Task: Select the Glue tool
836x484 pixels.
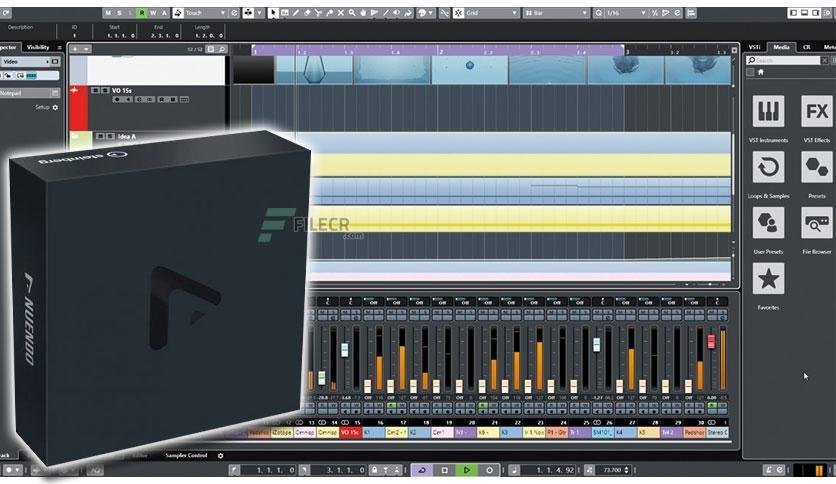Action: point(329,13)
